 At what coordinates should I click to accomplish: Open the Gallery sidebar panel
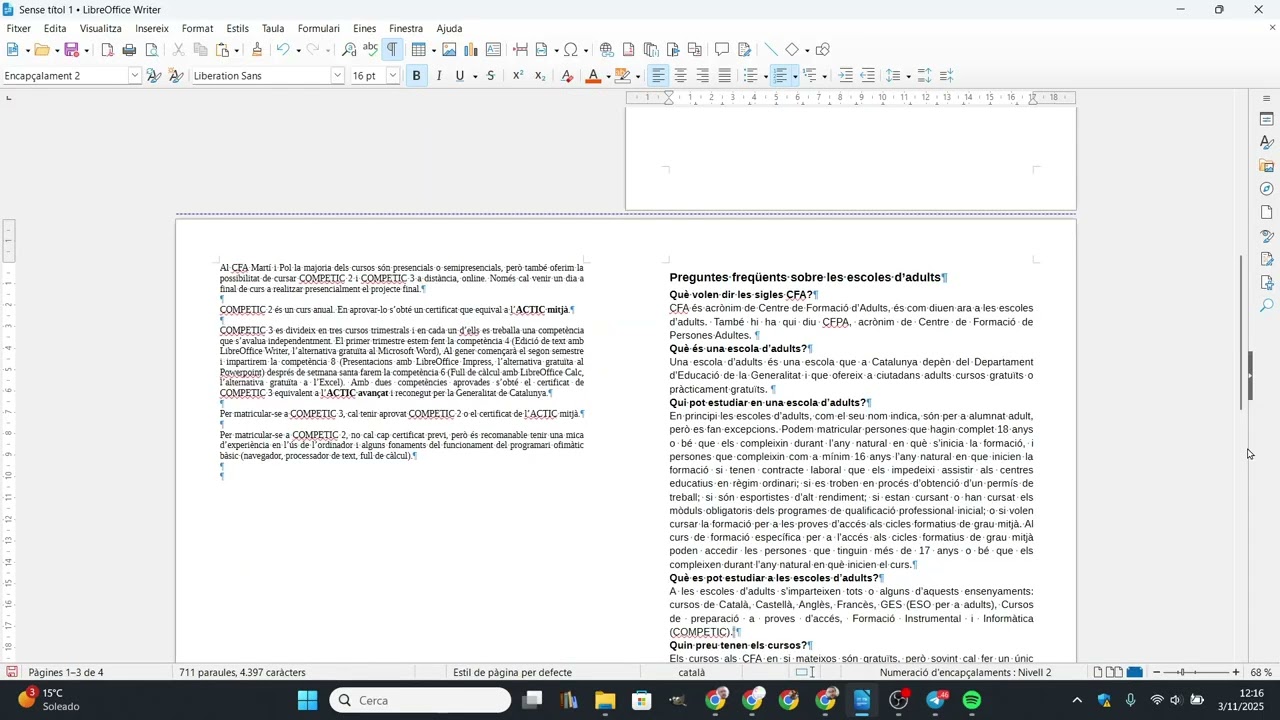click(x=1266, y=166)
